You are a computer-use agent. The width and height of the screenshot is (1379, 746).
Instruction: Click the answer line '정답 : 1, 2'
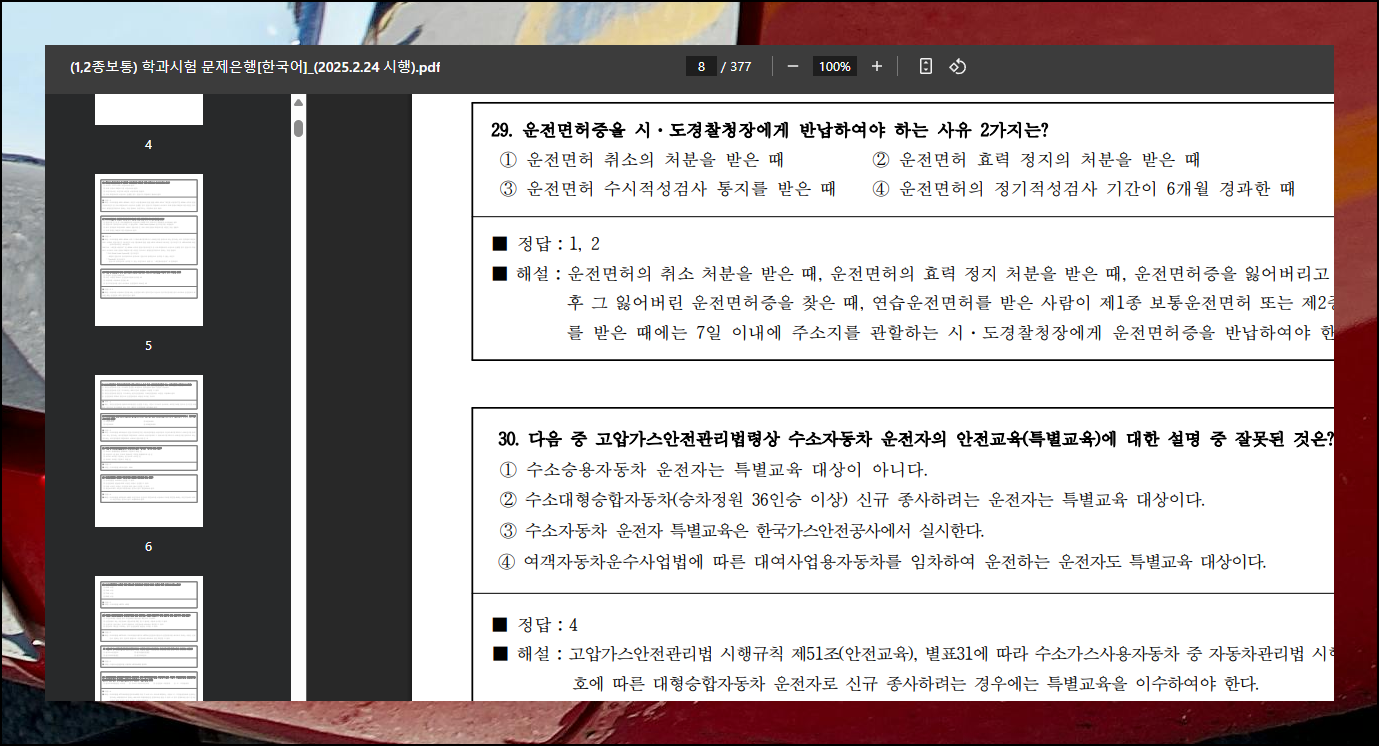[x=546, y=244]
